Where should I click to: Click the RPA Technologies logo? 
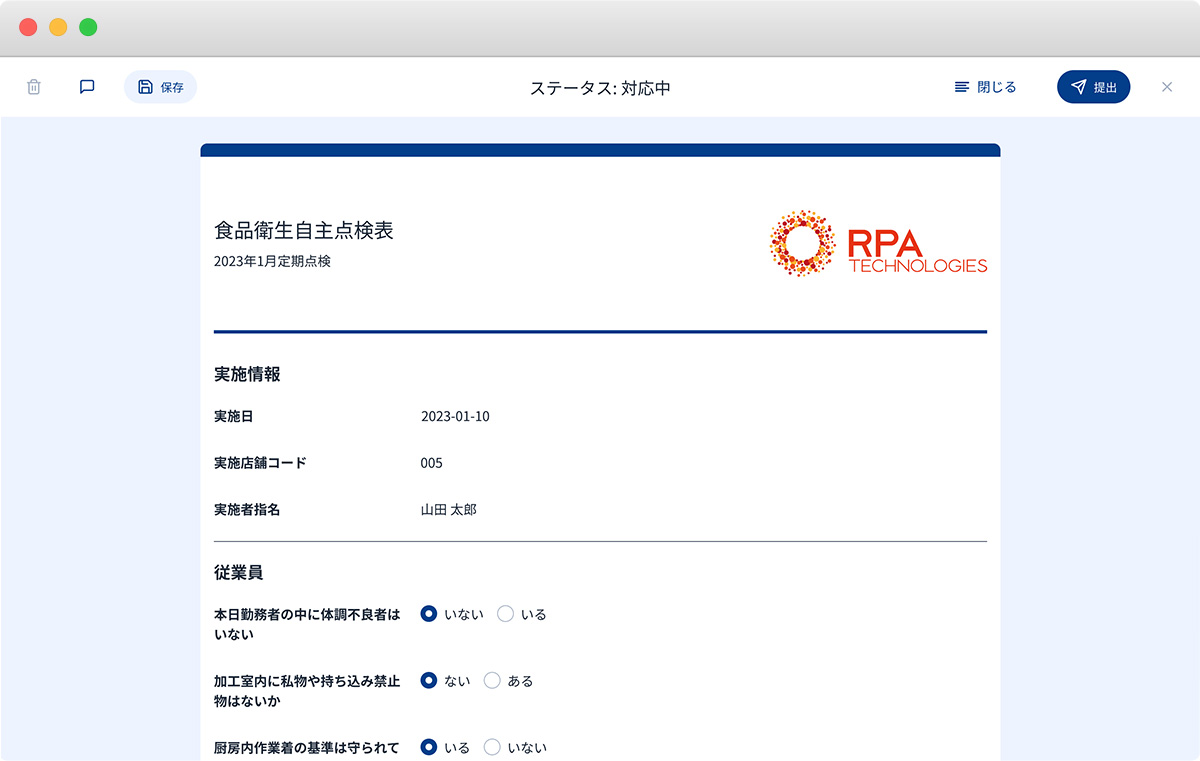coord(877,243)
